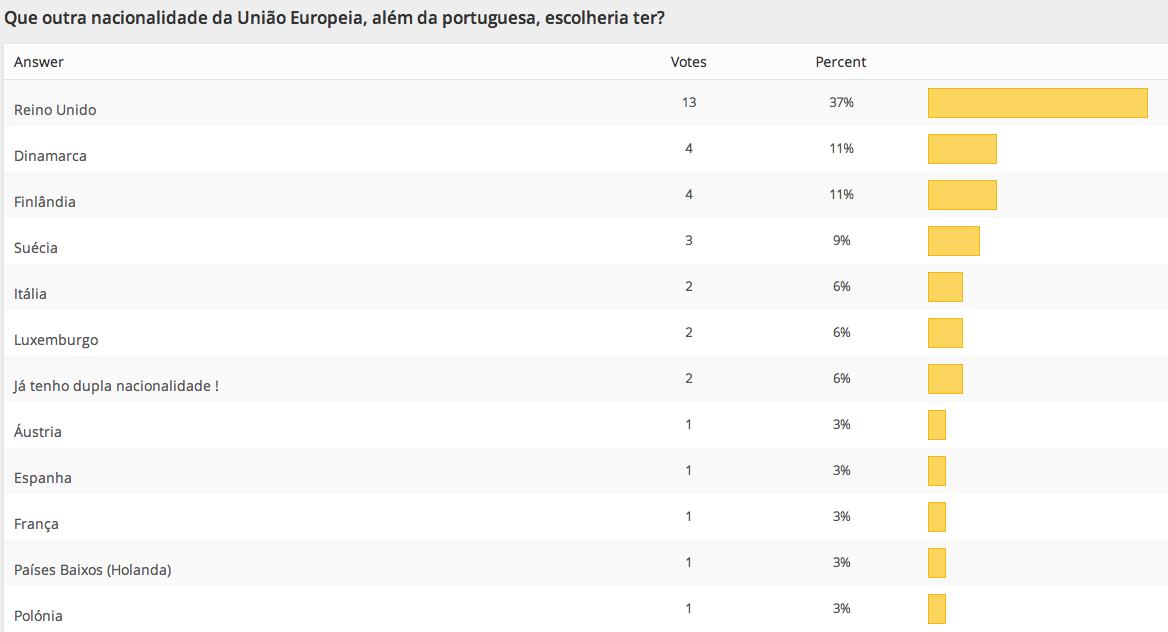Click the Países Baixos (Holanda) label
The width and height of the screenshot is (1168, 632).
[x=93, y=570]
